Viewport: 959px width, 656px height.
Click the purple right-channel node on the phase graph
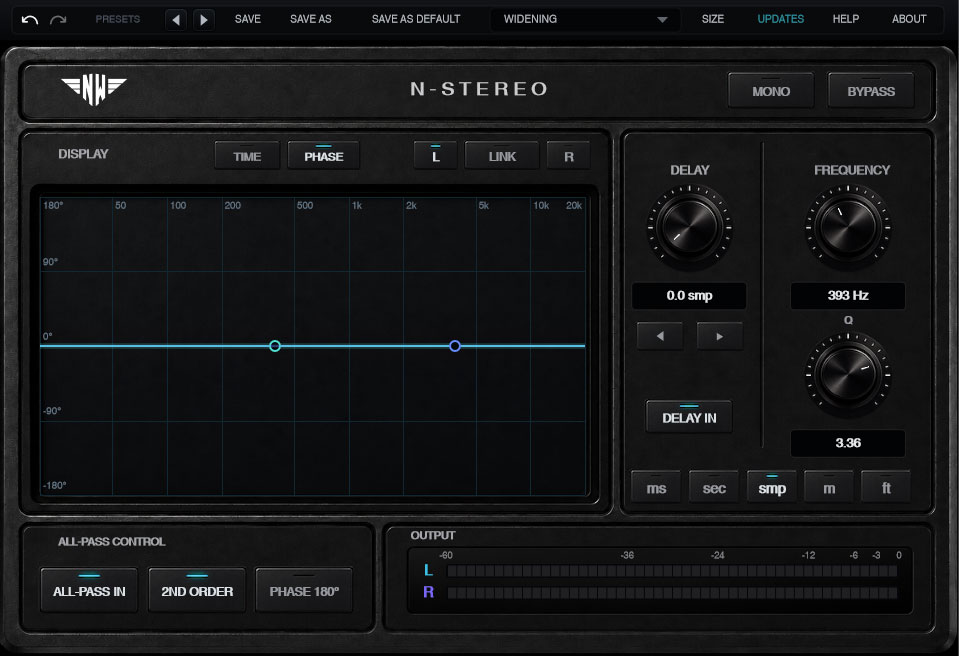[454, 346]
